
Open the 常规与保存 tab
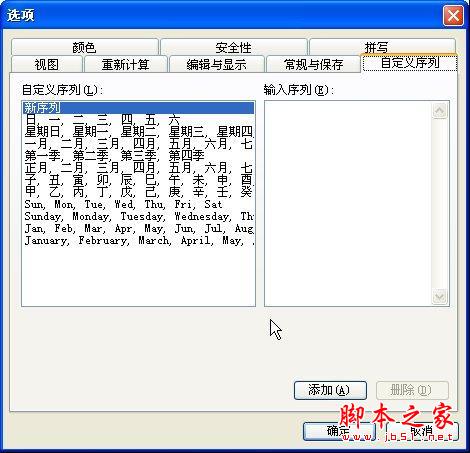(x=313, y=64)
